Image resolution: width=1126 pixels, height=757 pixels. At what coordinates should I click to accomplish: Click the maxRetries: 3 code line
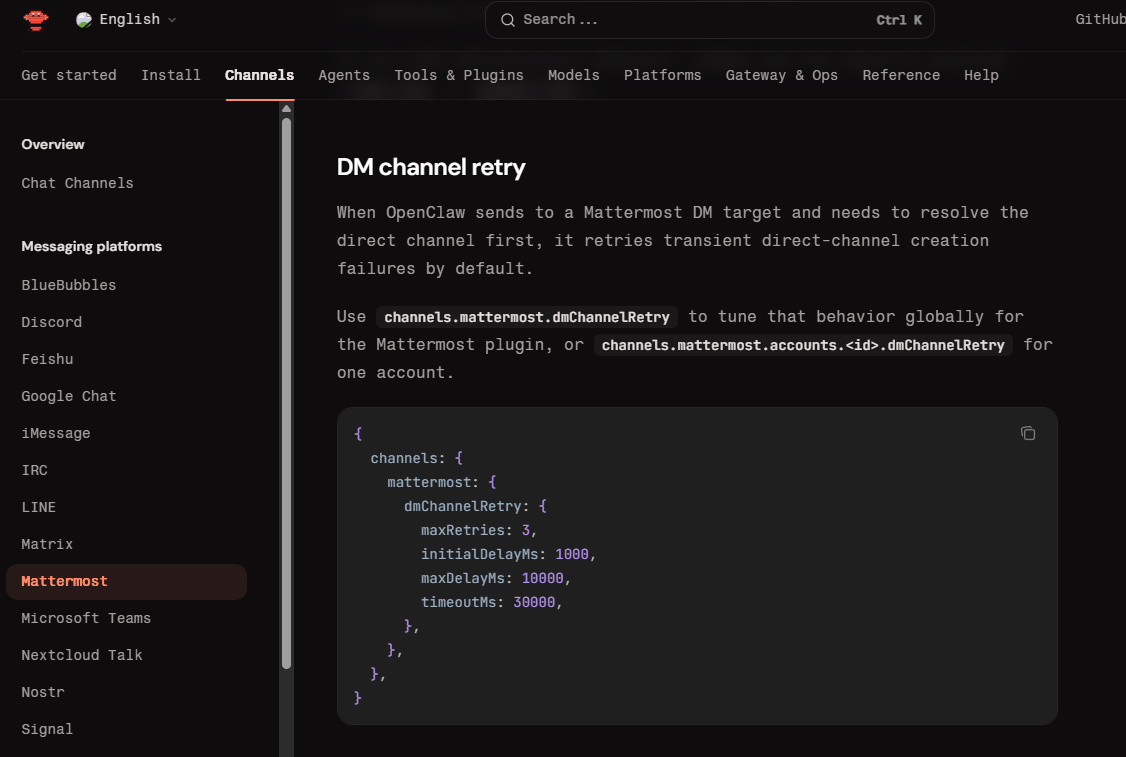(479, 531)
